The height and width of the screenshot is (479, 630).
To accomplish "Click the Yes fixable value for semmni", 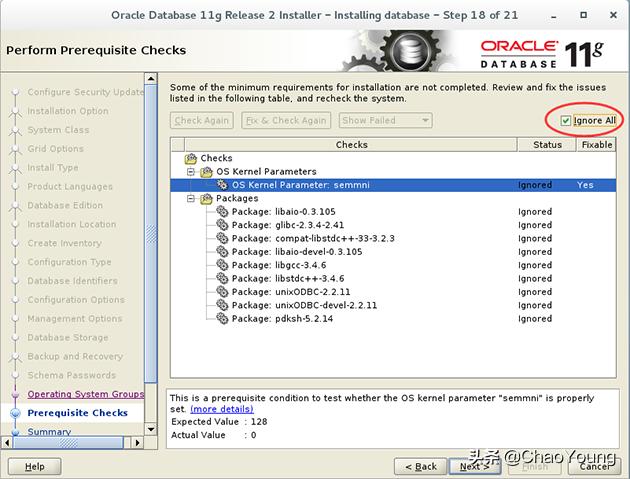I will 585,185.
